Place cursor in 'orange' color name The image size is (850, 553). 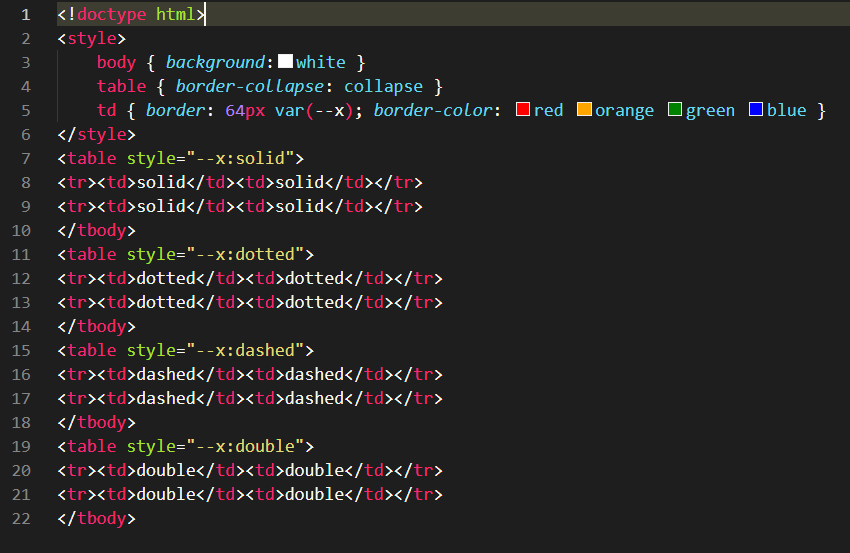click(624, 111)
